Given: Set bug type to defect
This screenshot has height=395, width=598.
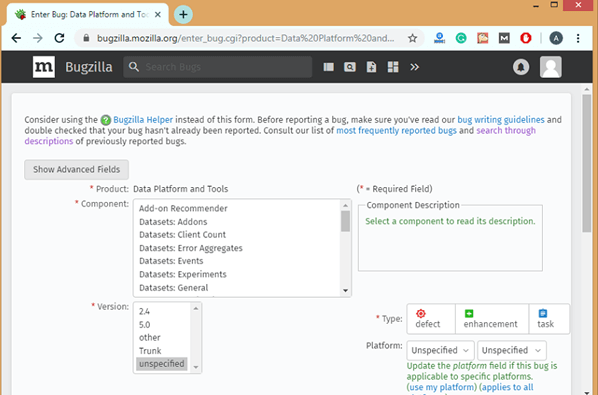Looking at the screenshot, I should pyautogui.click(x=431, y=319).
